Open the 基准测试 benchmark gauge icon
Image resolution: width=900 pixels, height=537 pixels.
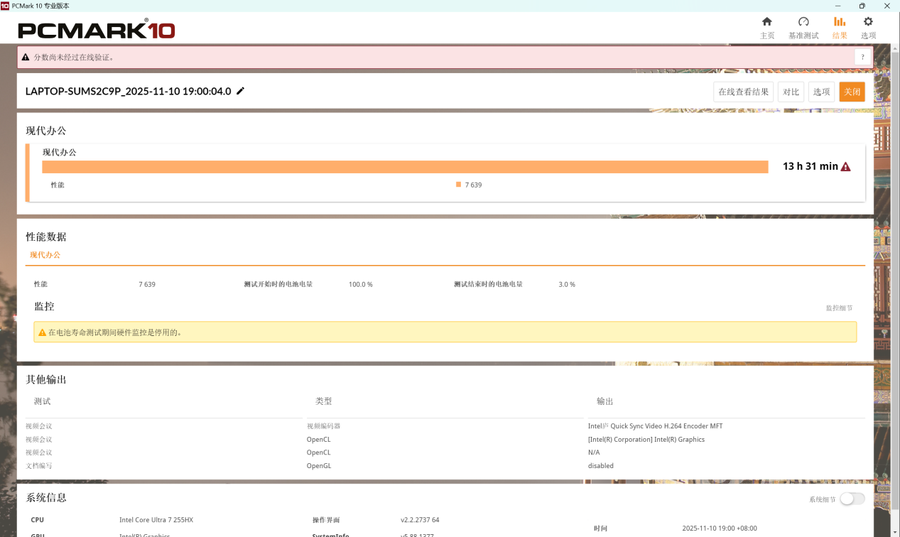coord(803,22)
